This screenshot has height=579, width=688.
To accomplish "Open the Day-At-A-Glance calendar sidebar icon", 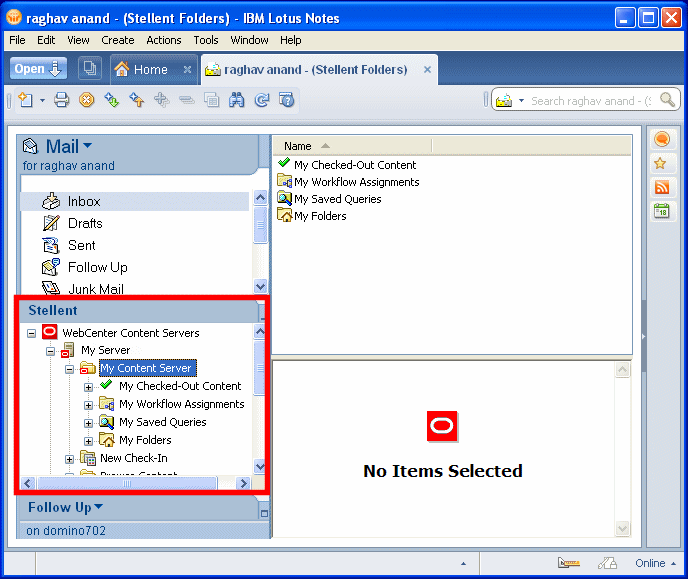I will [662, 211].
